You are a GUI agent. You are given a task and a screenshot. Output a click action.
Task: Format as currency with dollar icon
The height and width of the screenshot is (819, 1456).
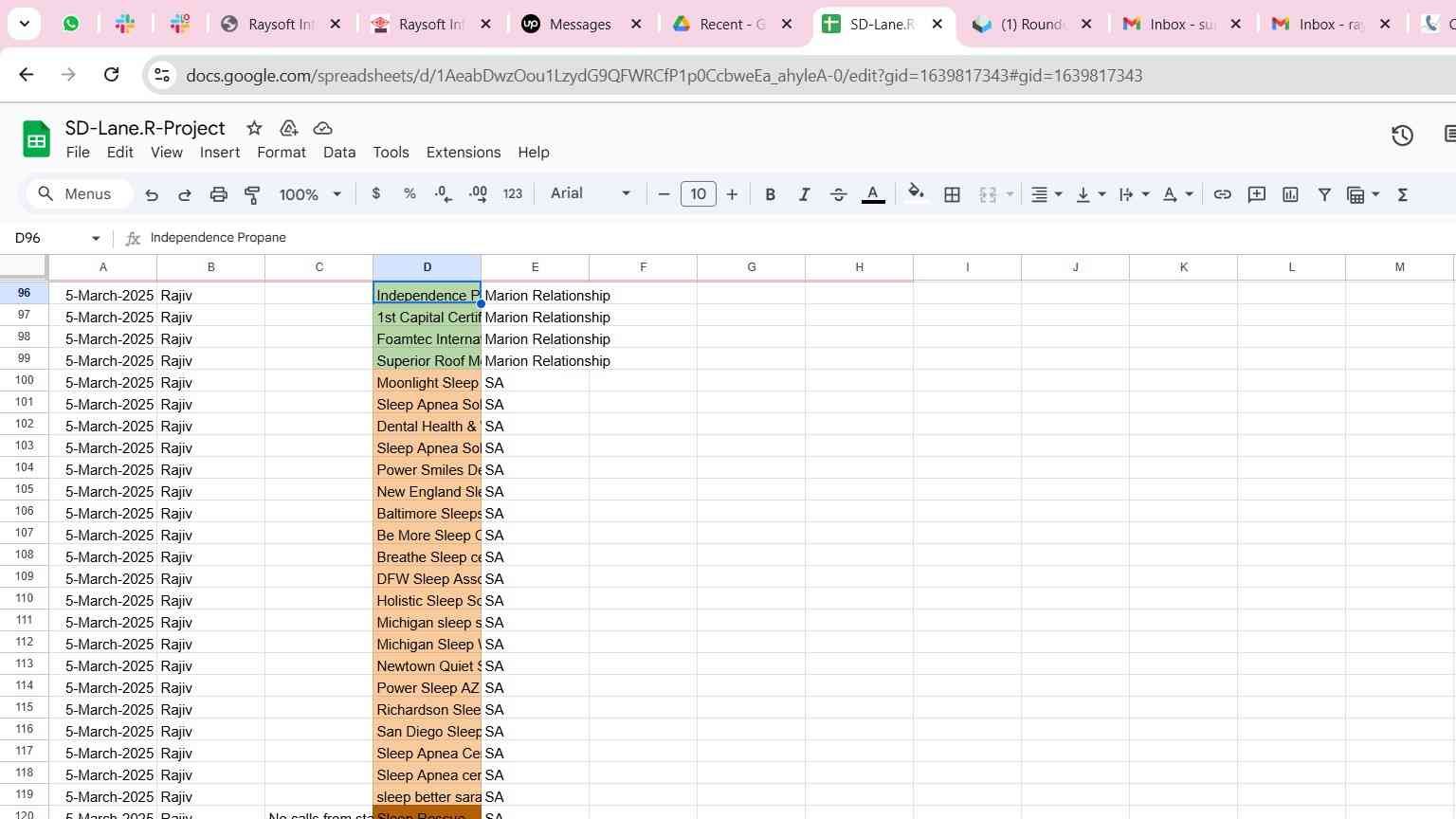pos(376,193)
